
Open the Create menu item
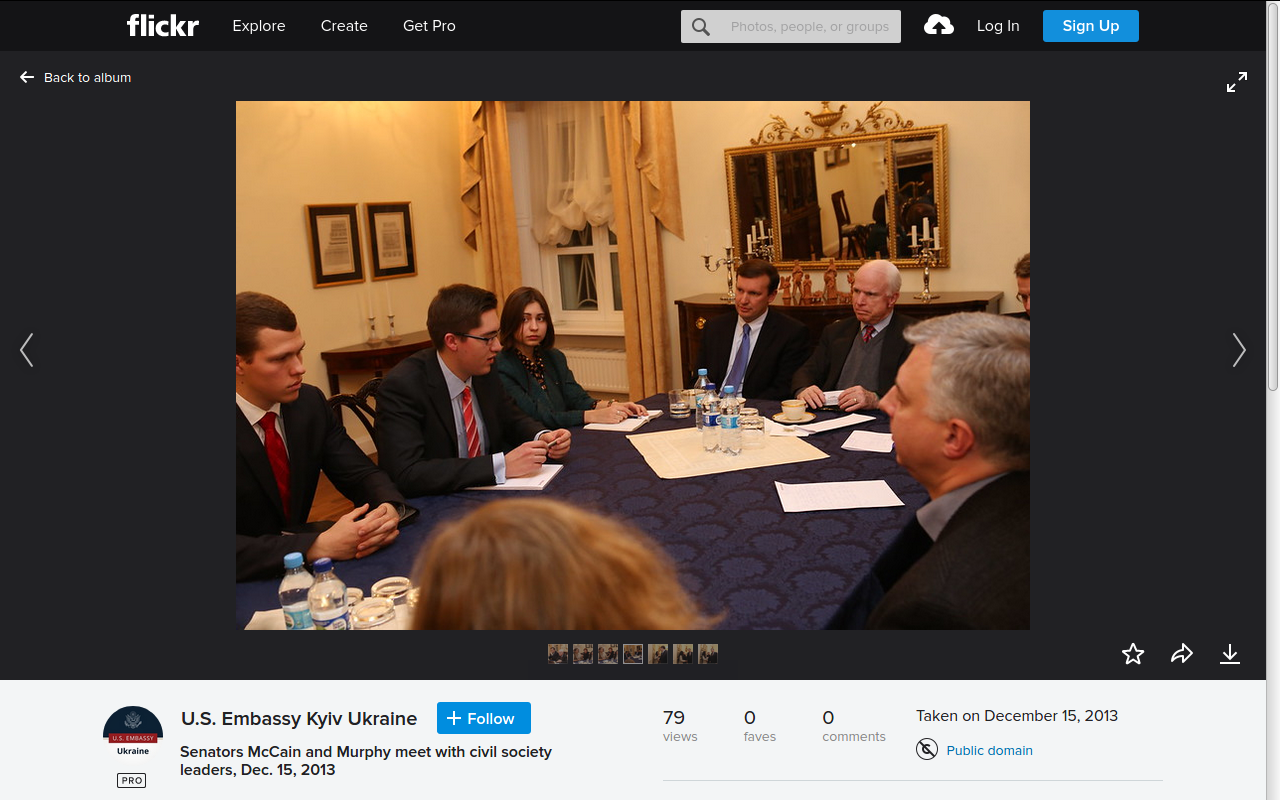344,26
